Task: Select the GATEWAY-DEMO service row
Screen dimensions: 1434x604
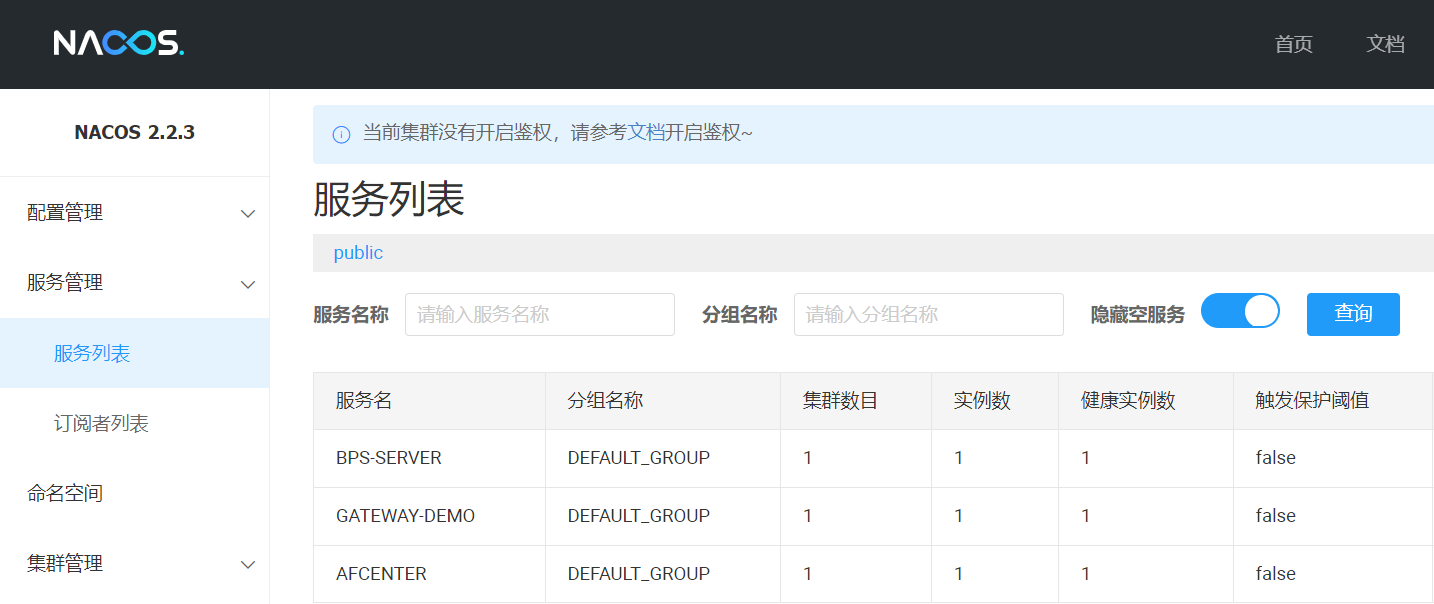Action: [x=405, y=516]
